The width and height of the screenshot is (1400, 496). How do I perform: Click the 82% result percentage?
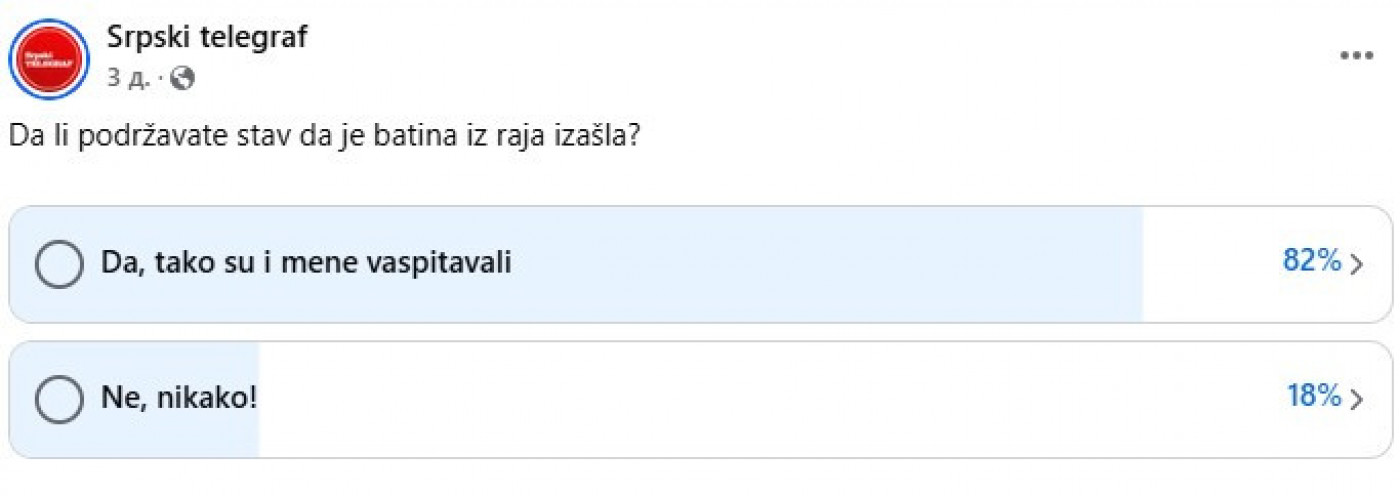(1311, 262)
